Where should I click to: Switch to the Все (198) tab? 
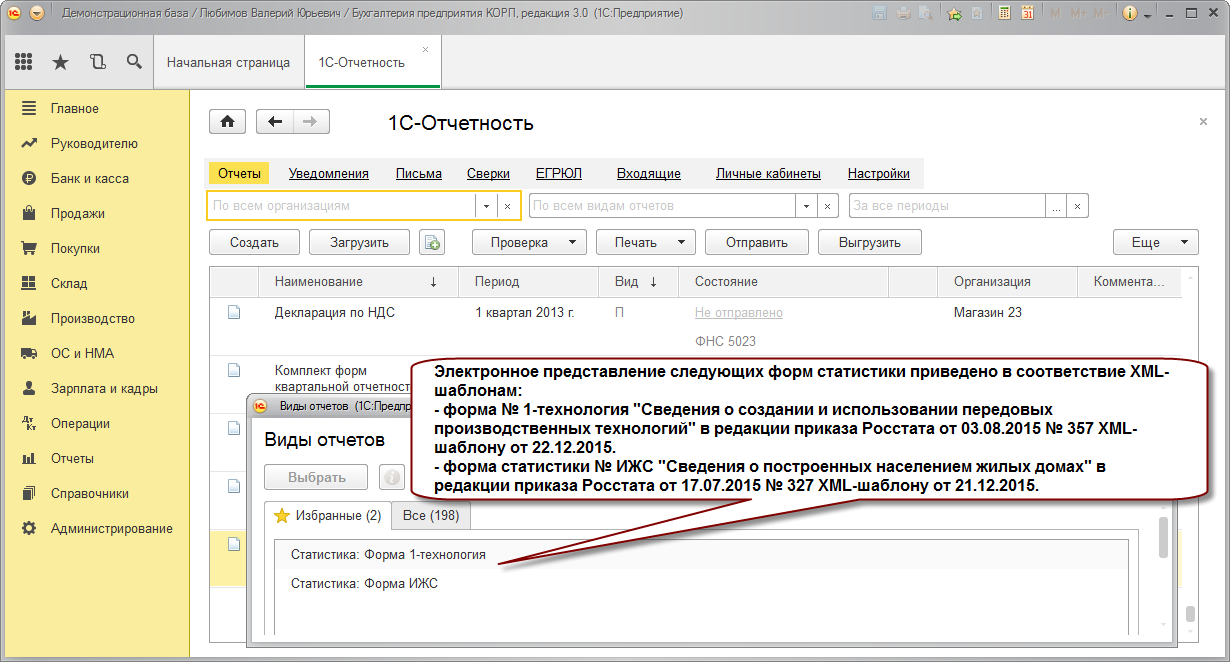click(430, 515)
